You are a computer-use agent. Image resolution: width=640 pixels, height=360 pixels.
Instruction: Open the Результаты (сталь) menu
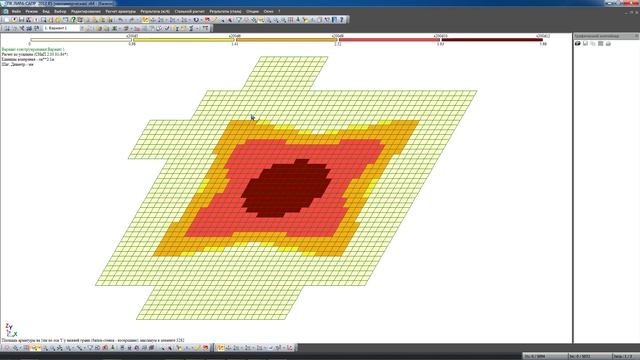(x=225, y=11)
